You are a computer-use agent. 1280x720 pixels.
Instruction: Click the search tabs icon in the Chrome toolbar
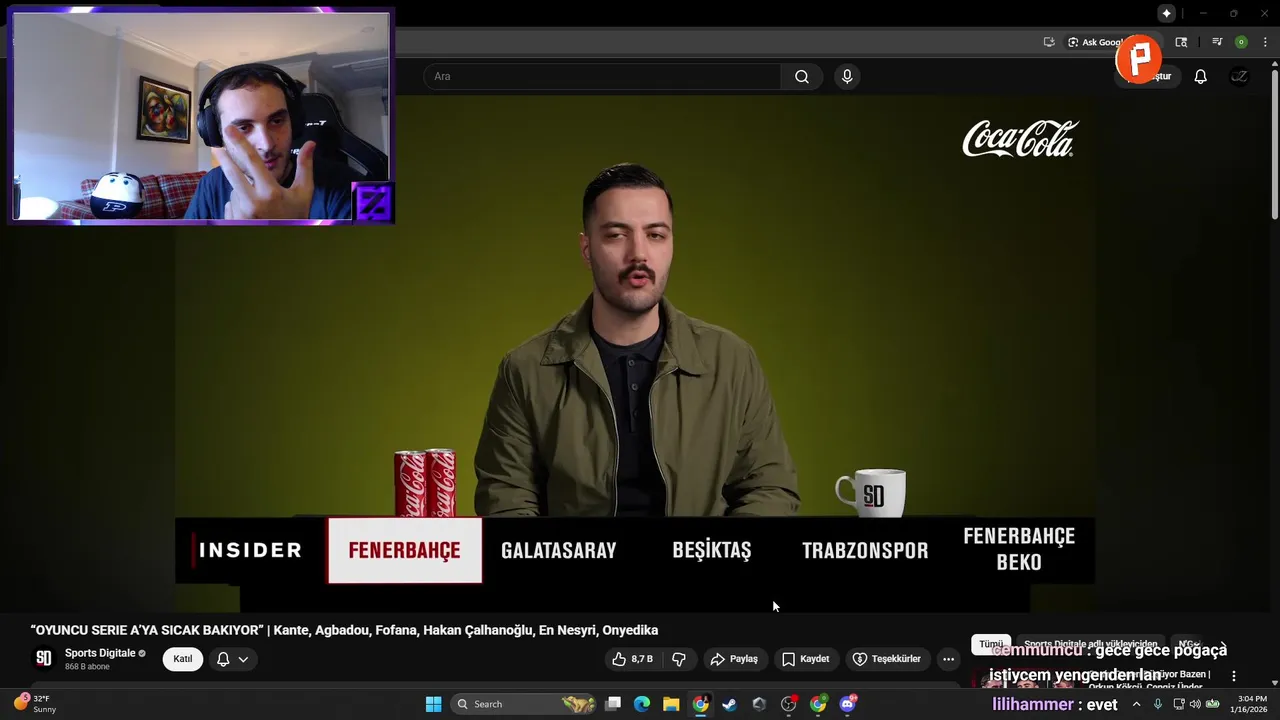click(x=1181, y=42)
